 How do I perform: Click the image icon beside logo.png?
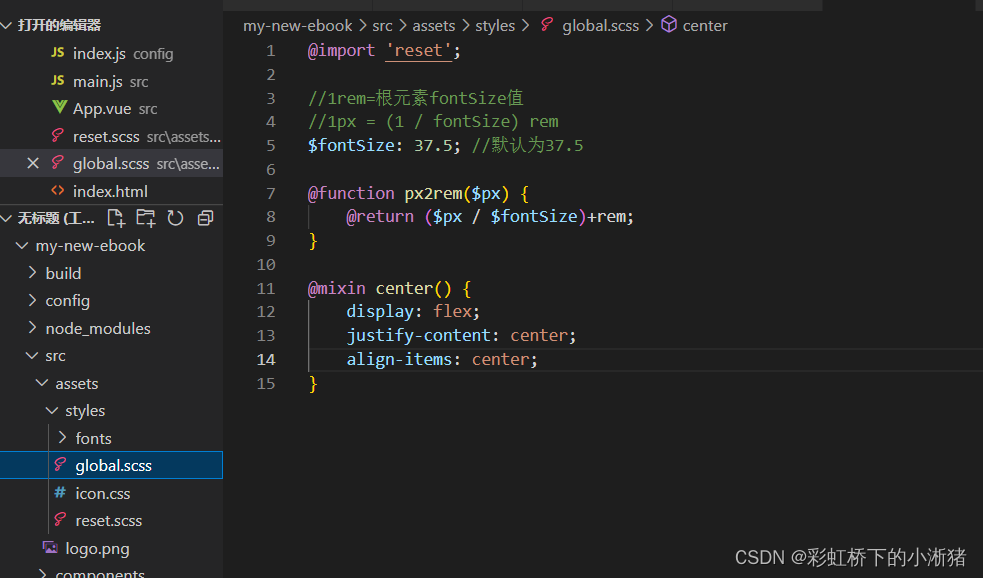[50, 547]
